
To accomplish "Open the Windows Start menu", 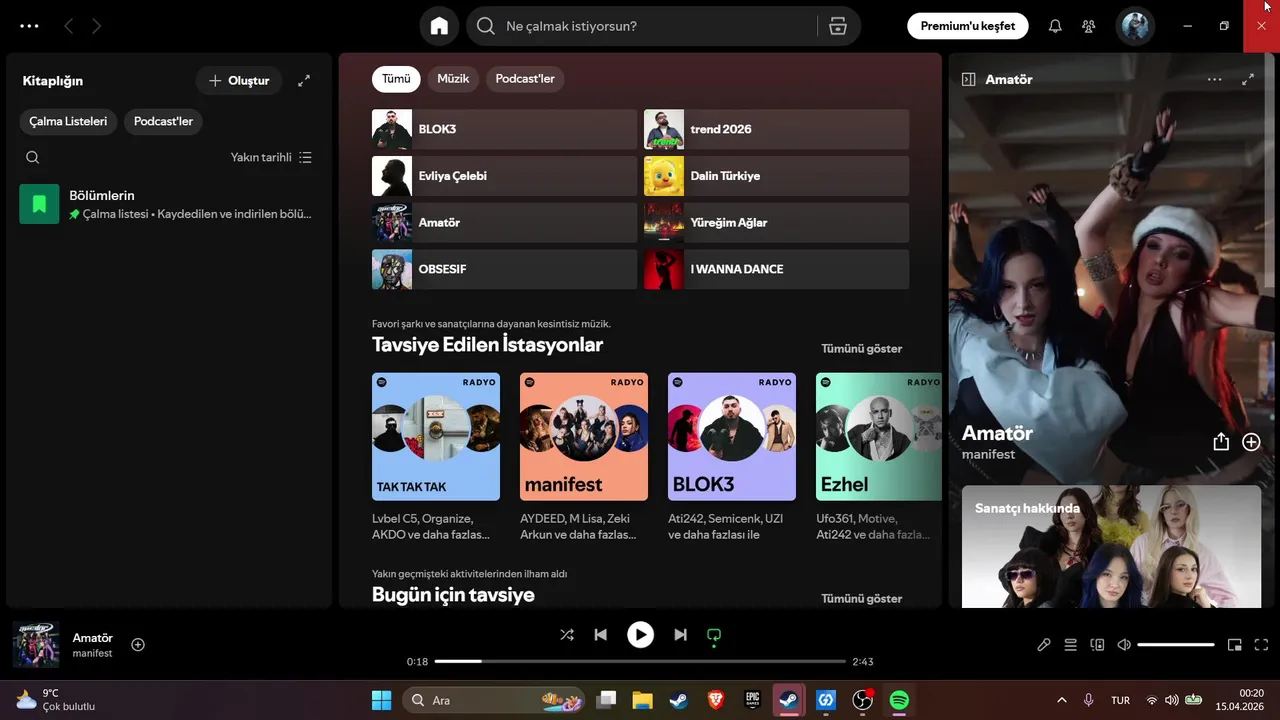I will [x=382, y=700].
